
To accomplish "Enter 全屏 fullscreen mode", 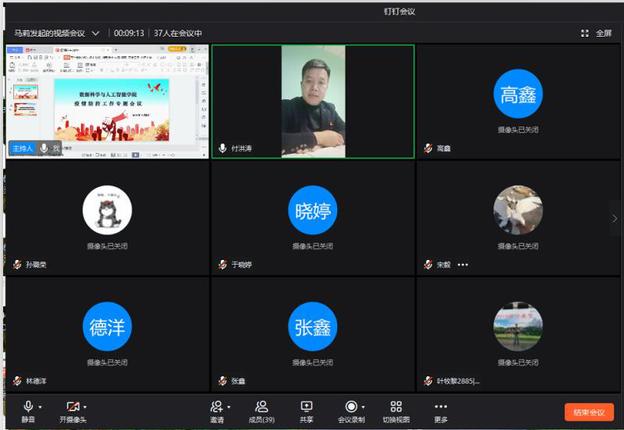I will pyautogui.click(x=597, y=33).
